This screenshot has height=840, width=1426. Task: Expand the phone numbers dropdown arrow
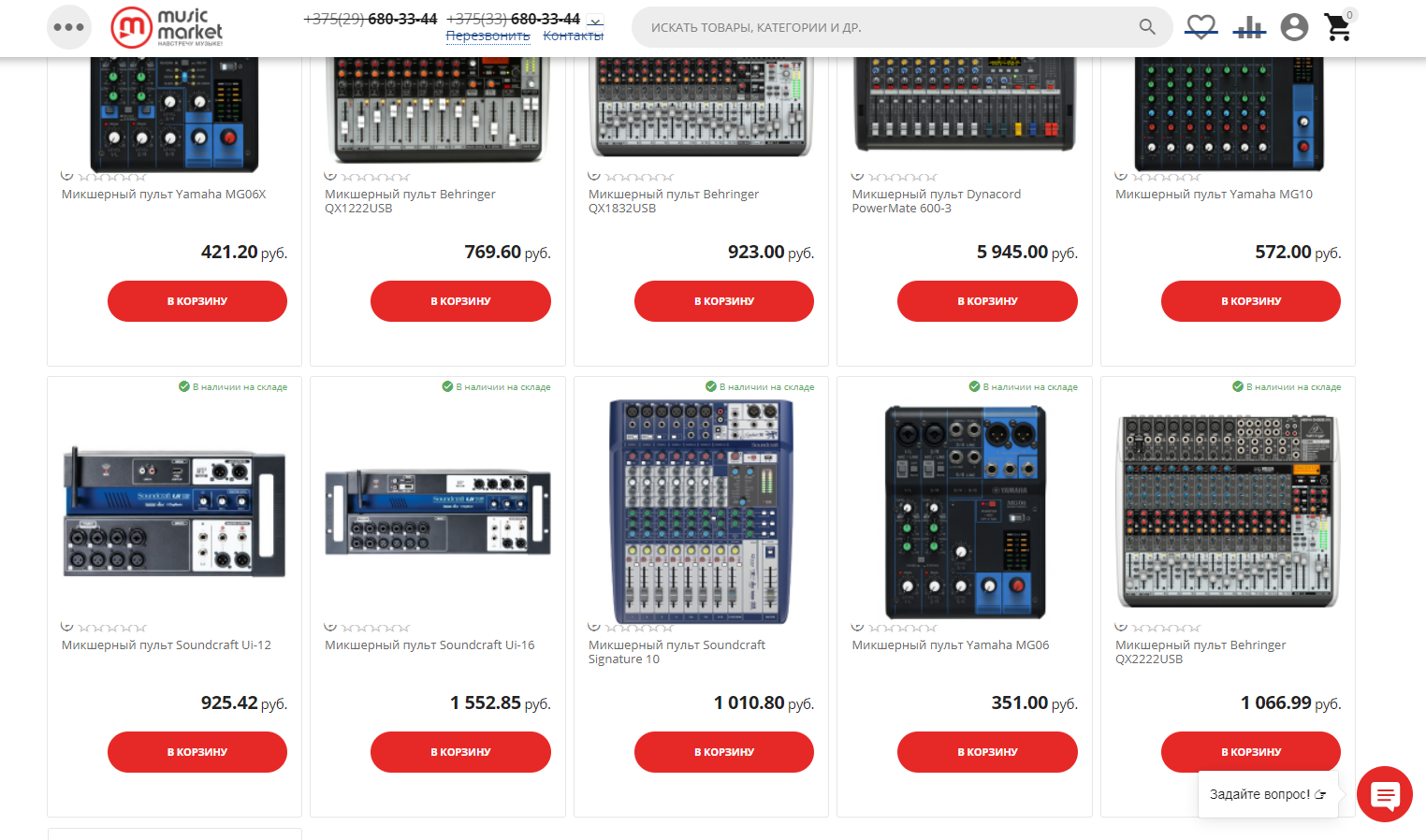click(x=595, y=20)
